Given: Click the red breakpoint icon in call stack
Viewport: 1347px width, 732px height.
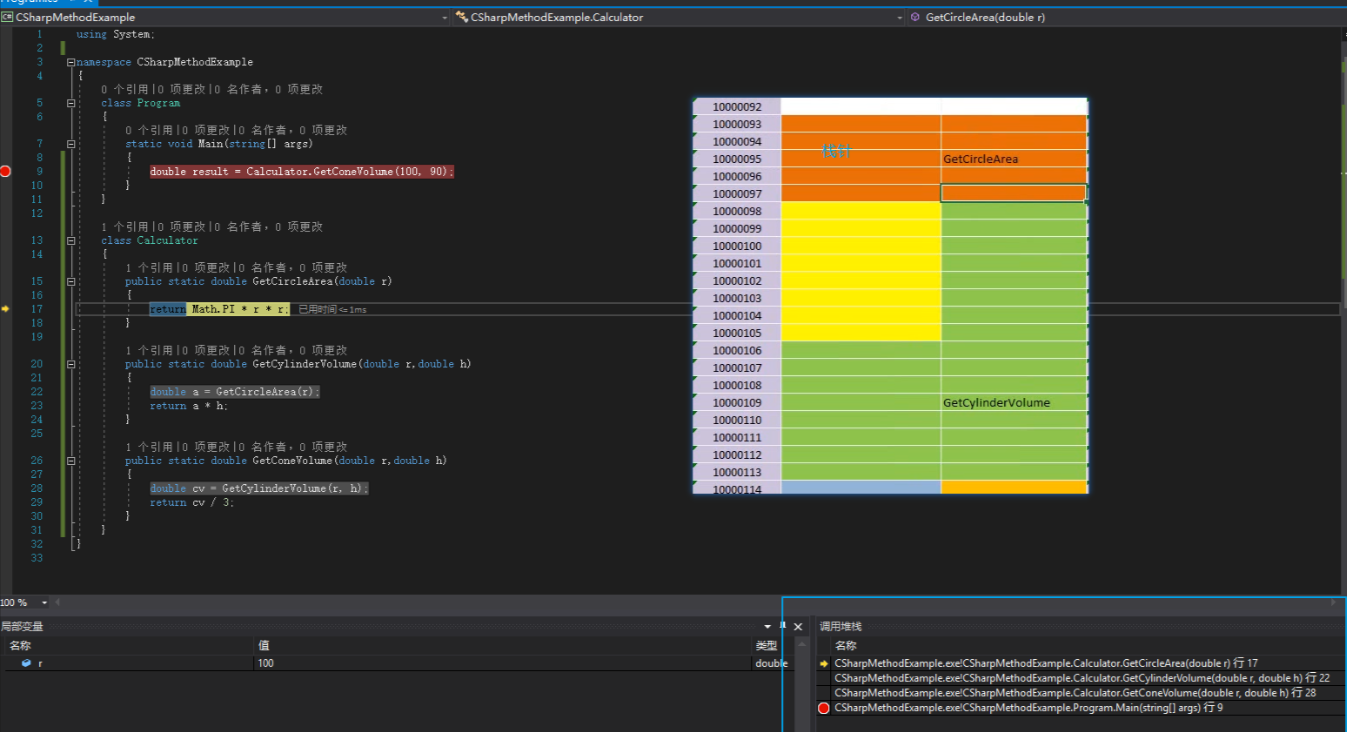Looking at the screenshot, I should [x=824, y=708].
